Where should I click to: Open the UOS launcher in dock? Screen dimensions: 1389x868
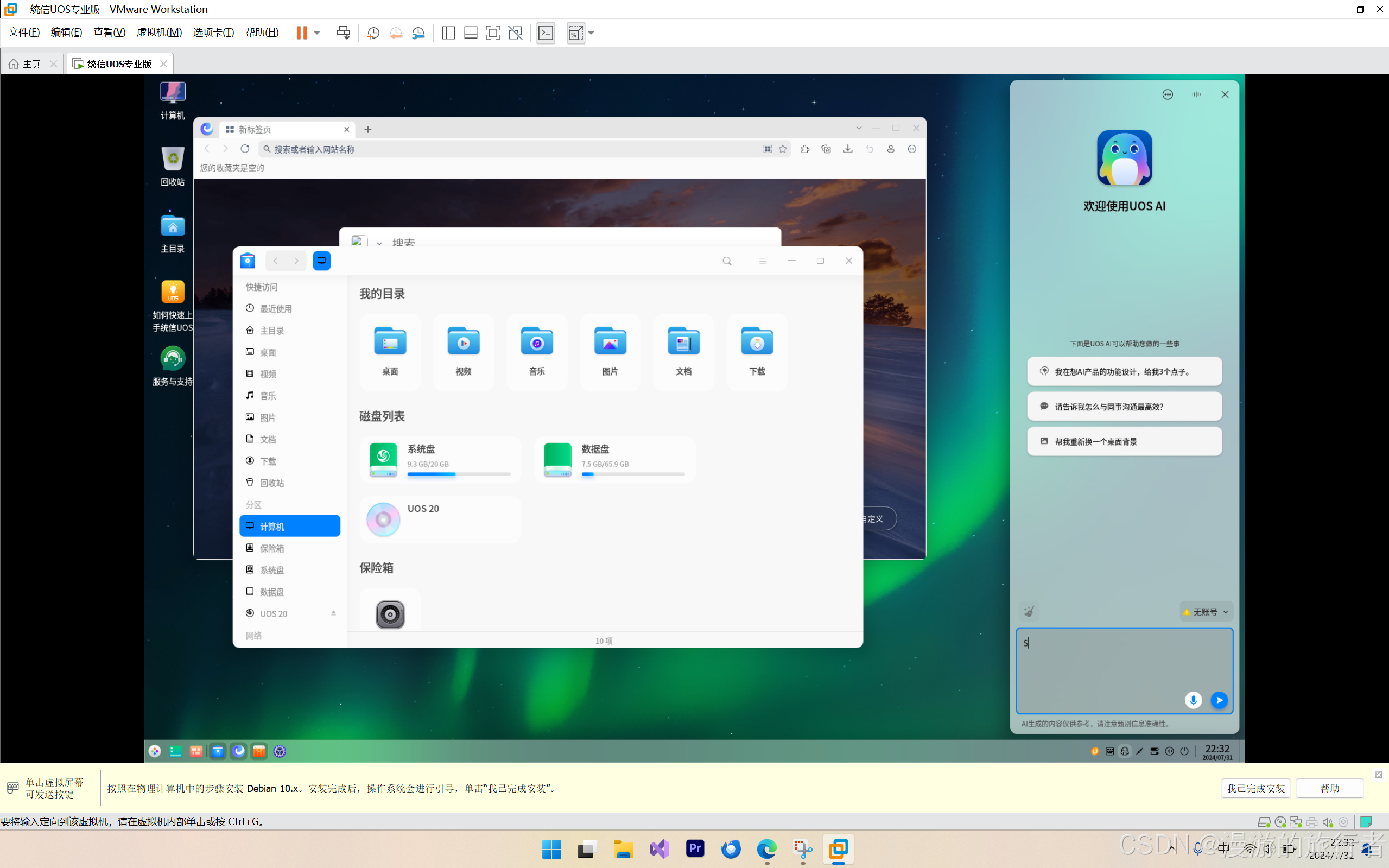tap(154, 751)
